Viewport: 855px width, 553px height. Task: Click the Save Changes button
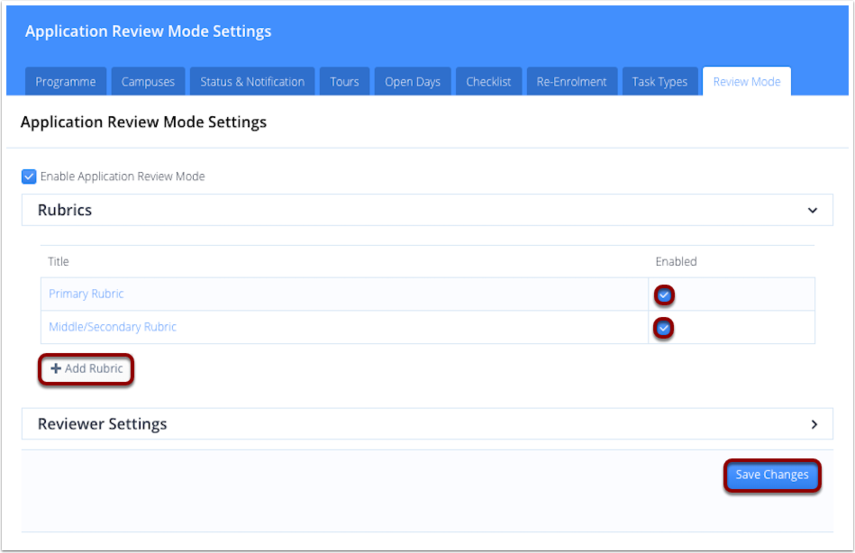[772, 475]
